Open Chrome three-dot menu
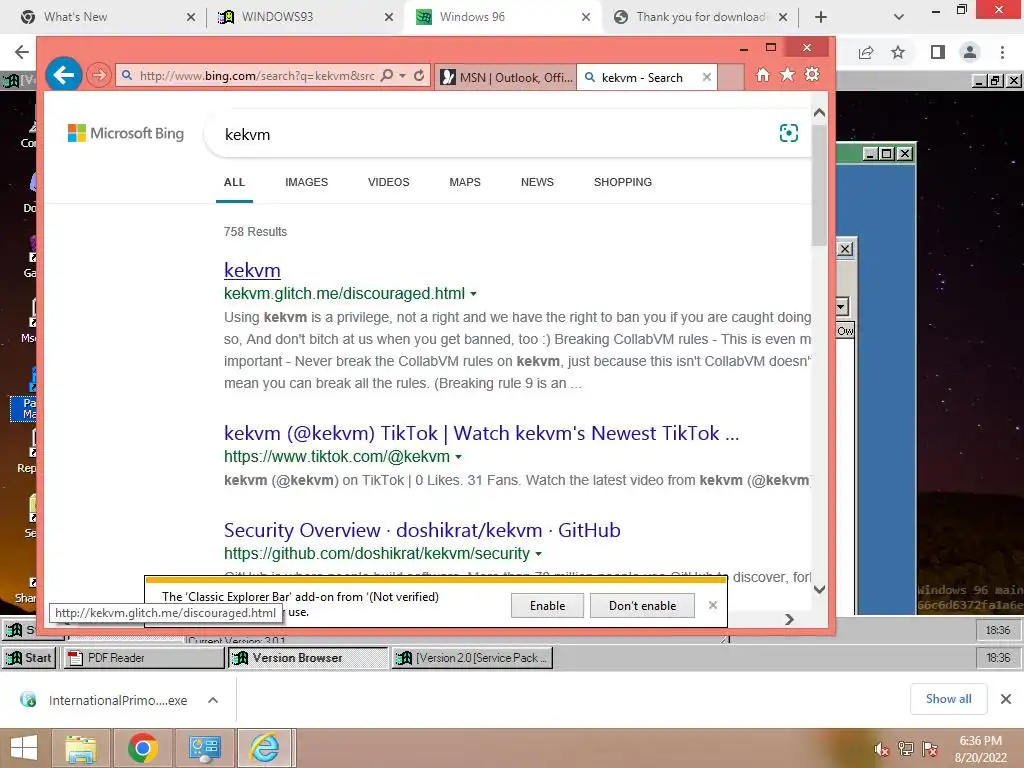This screenshot has height=768, width=1024. click(1002, 52)
